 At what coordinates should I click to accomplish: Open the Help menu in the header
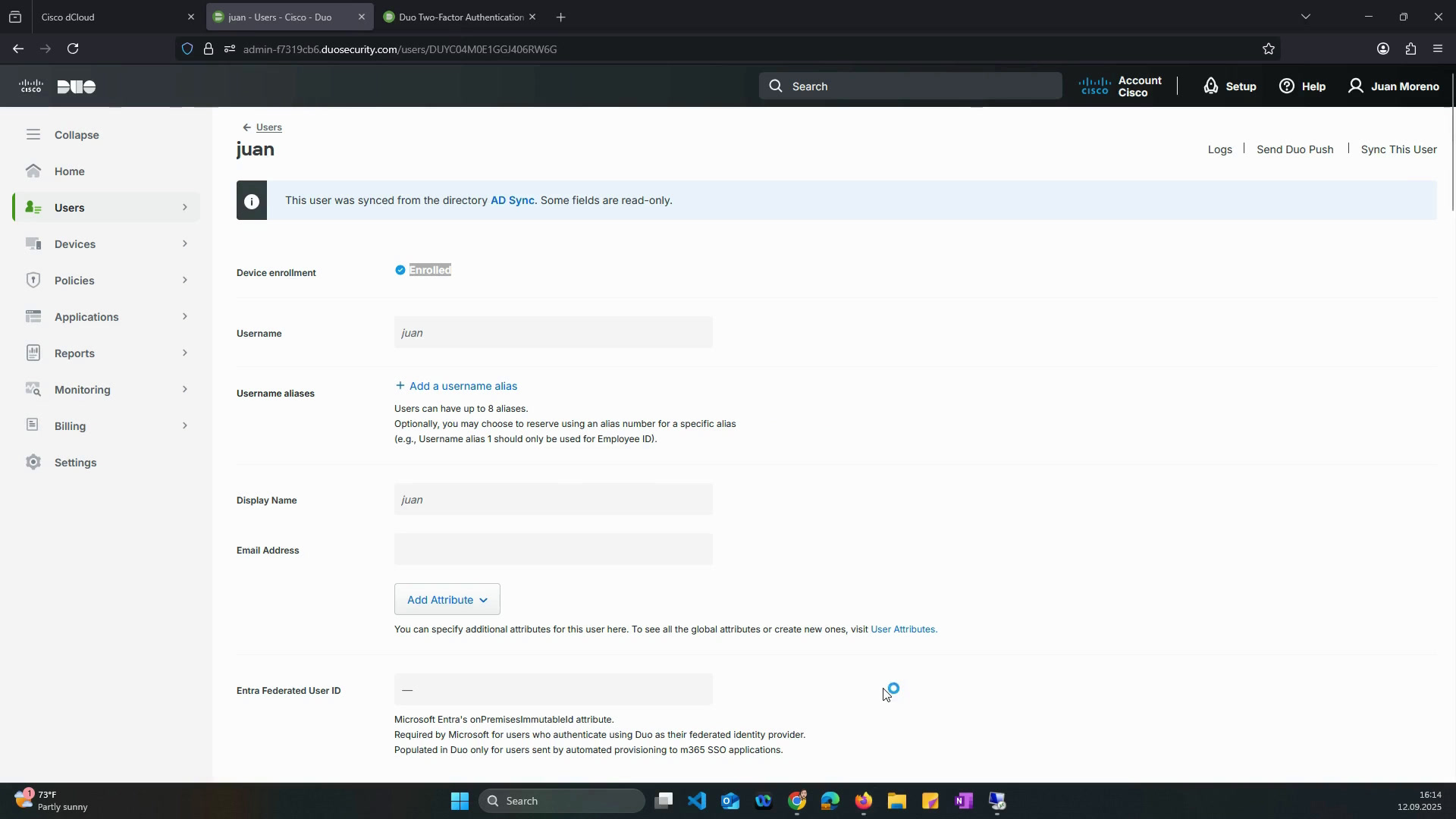tap(1302, 86)
